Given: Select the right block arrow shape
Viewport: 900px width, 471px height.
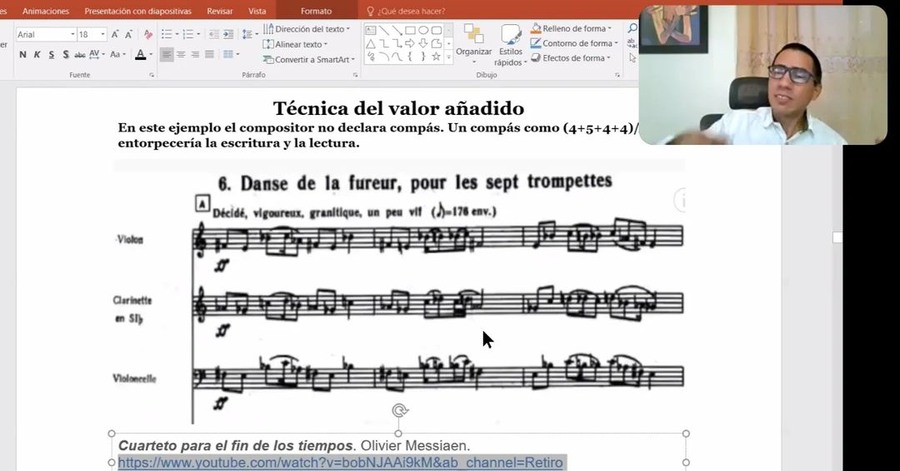Looking at the screenshot, I should tap(410, 44).
